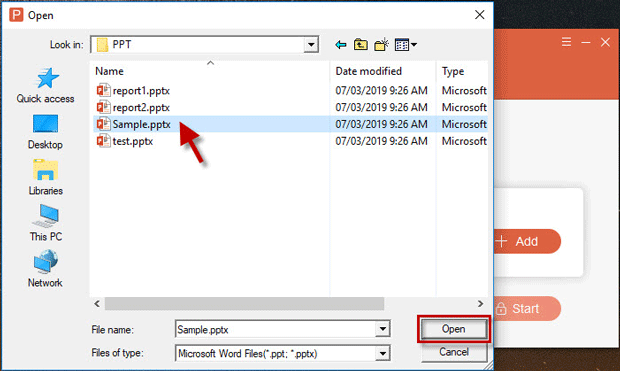
Task: Open Quick access location
Action: click(x=45, y=85)
